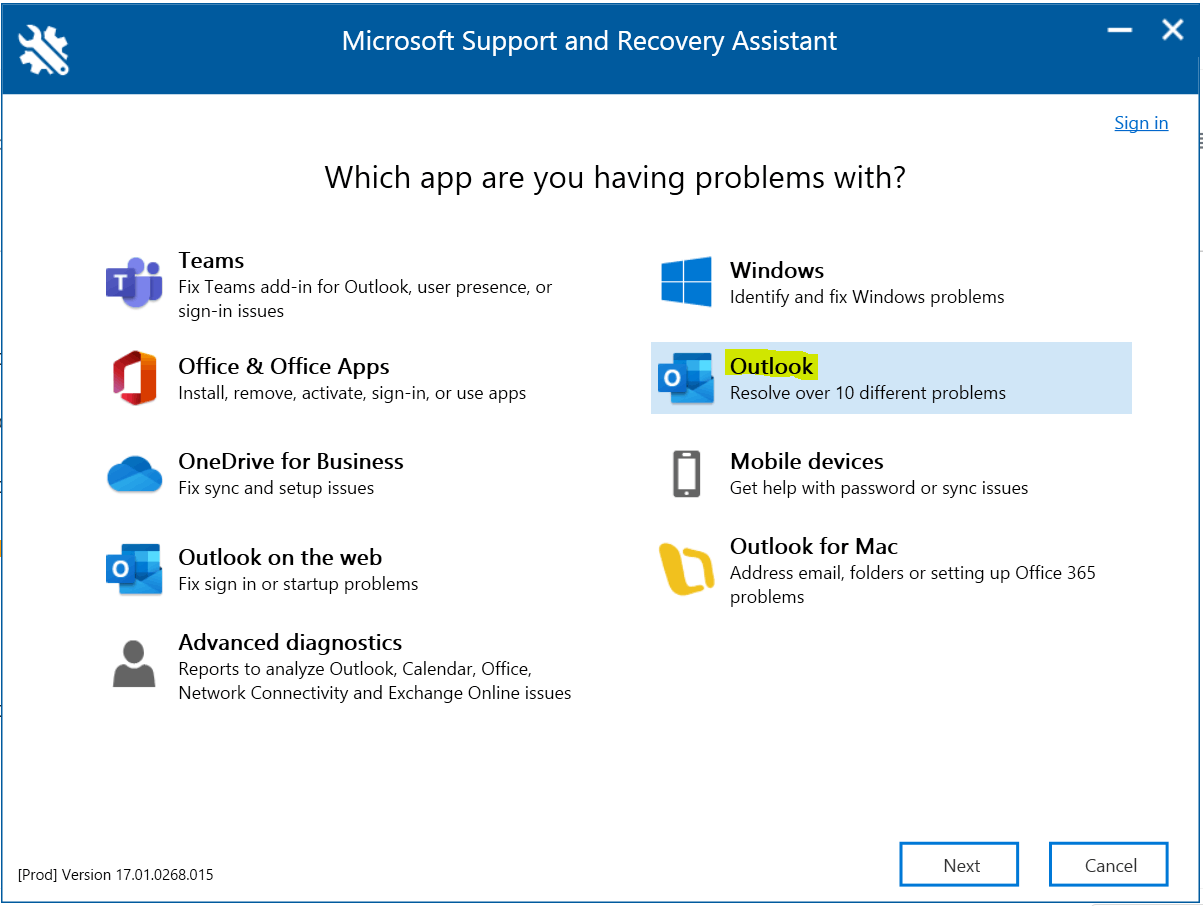The height and width of the screenshot is (906, 1203).
Task: Click the OneDrive for Business cloud icon
Action: click(x=134, y=473)
